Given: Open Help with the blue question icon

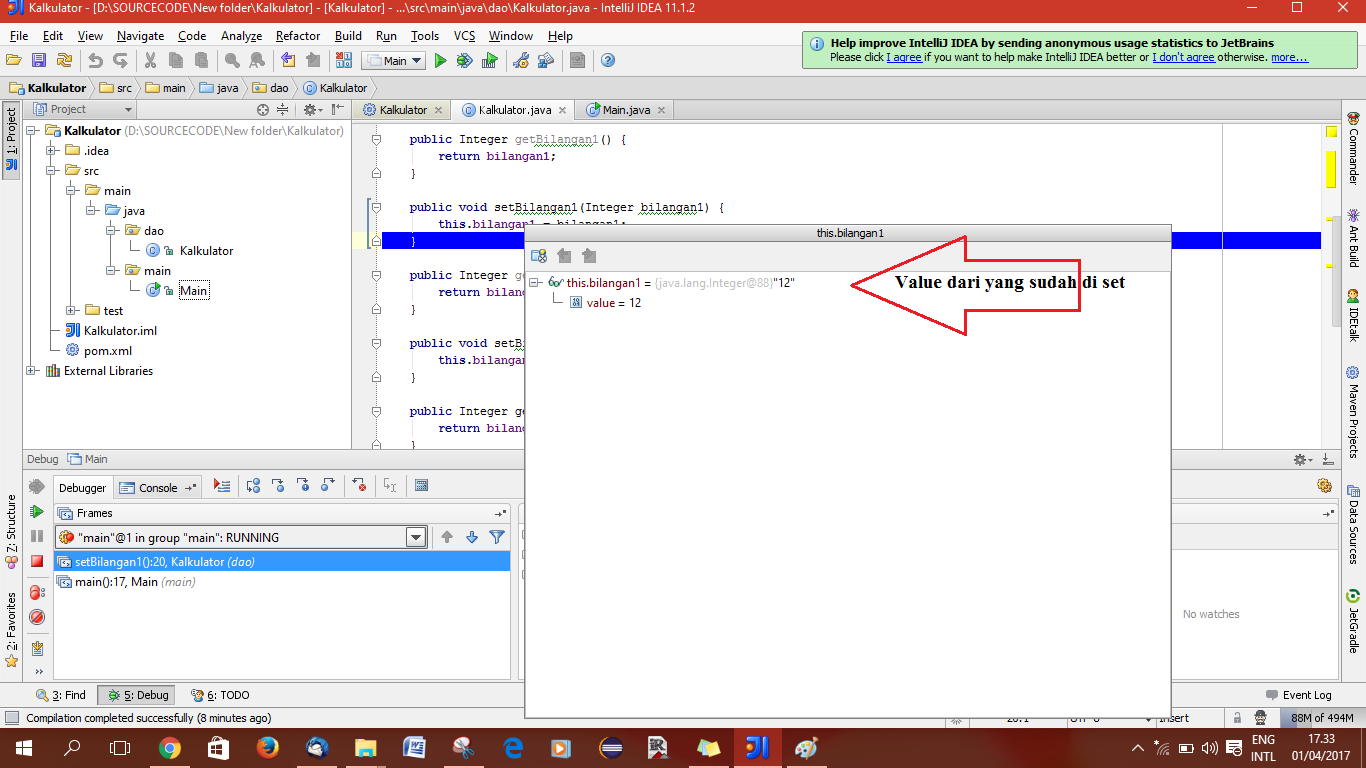Looking at the screenshot, I should (x=607, y=61).
